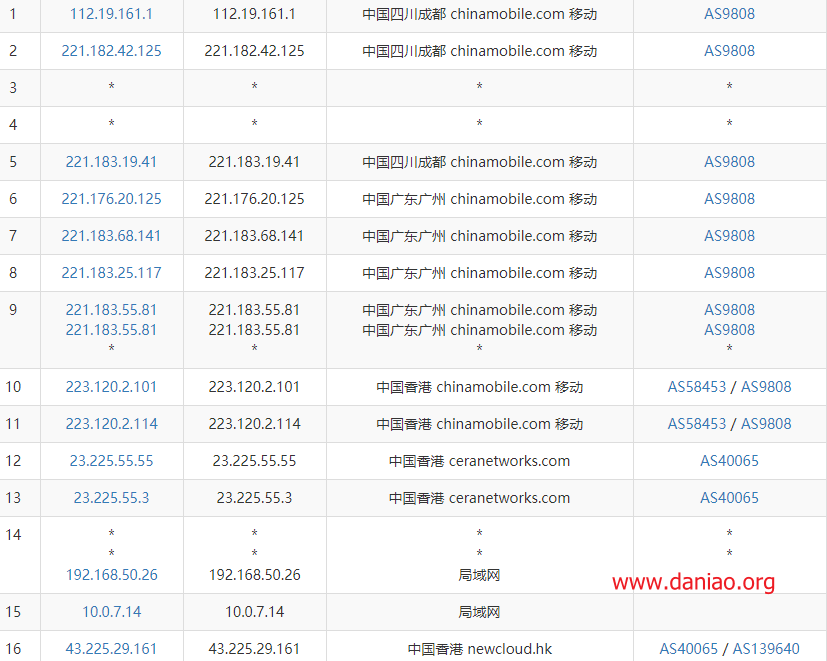Select plain text 221.176.20.125 in hop 6
The width and height of the screenshot is (827, 661).
pos(254,199)
